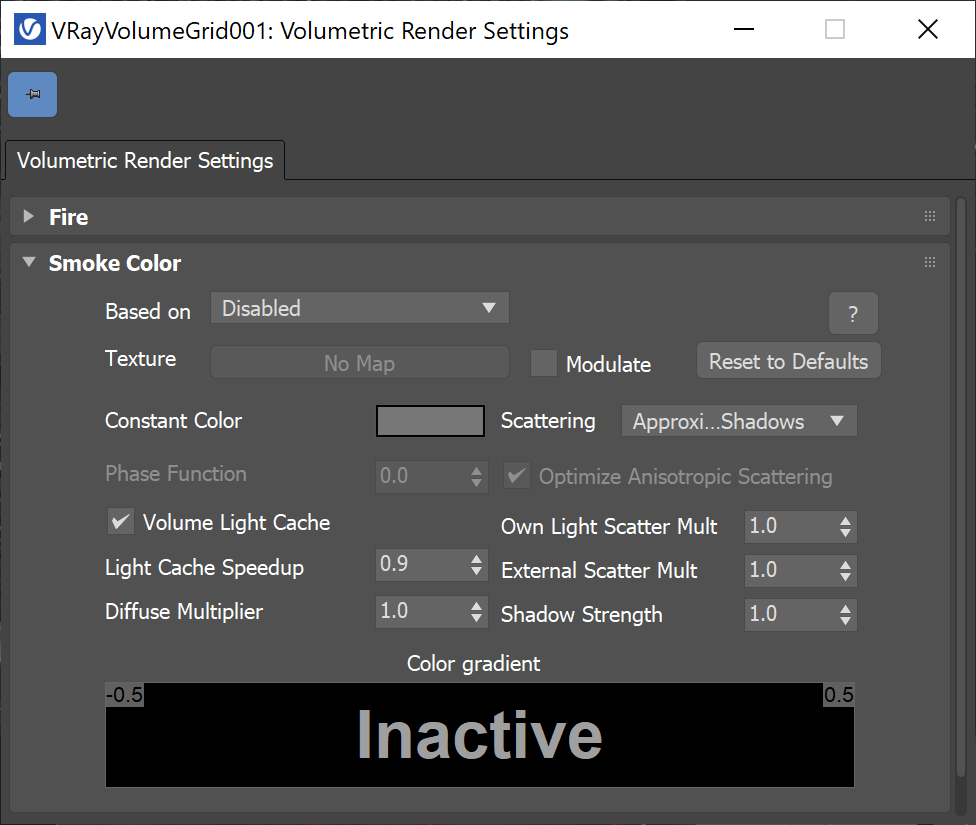This screenshot has width=976, height=825.
Task: Disable the Volume Light Cache checkbox
Action: [x=120, y=521]
